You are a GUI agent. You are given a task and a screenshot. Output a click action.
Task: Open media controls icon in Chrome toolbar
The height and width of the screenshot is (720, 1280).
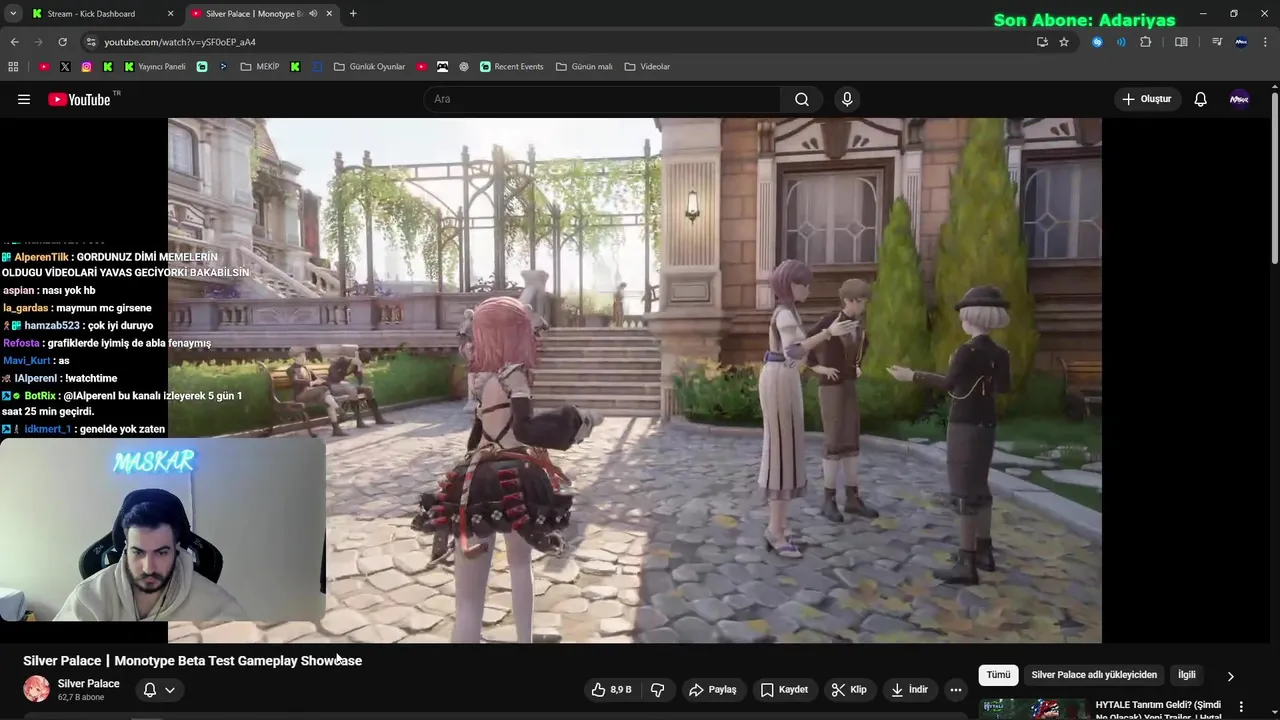[x=1217, y=42]
